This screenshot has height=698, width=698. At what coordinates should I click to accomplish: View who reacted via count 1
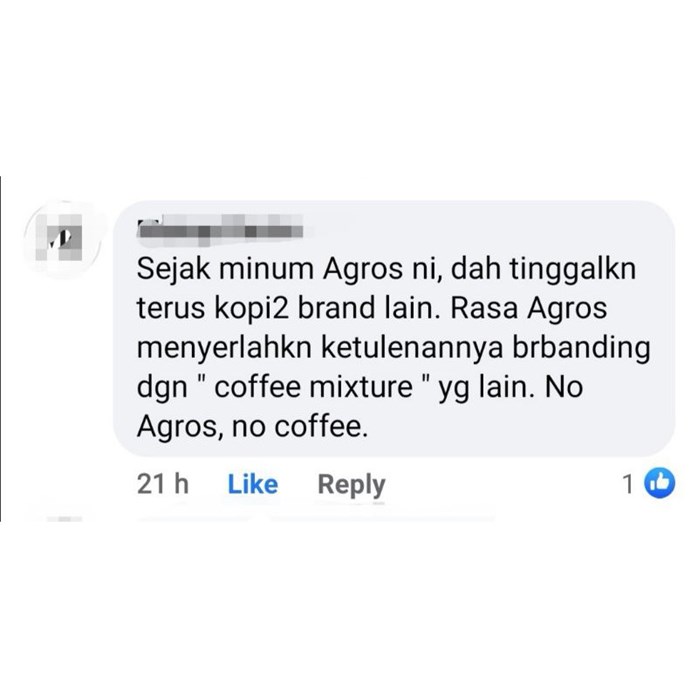tap(628, 484)
